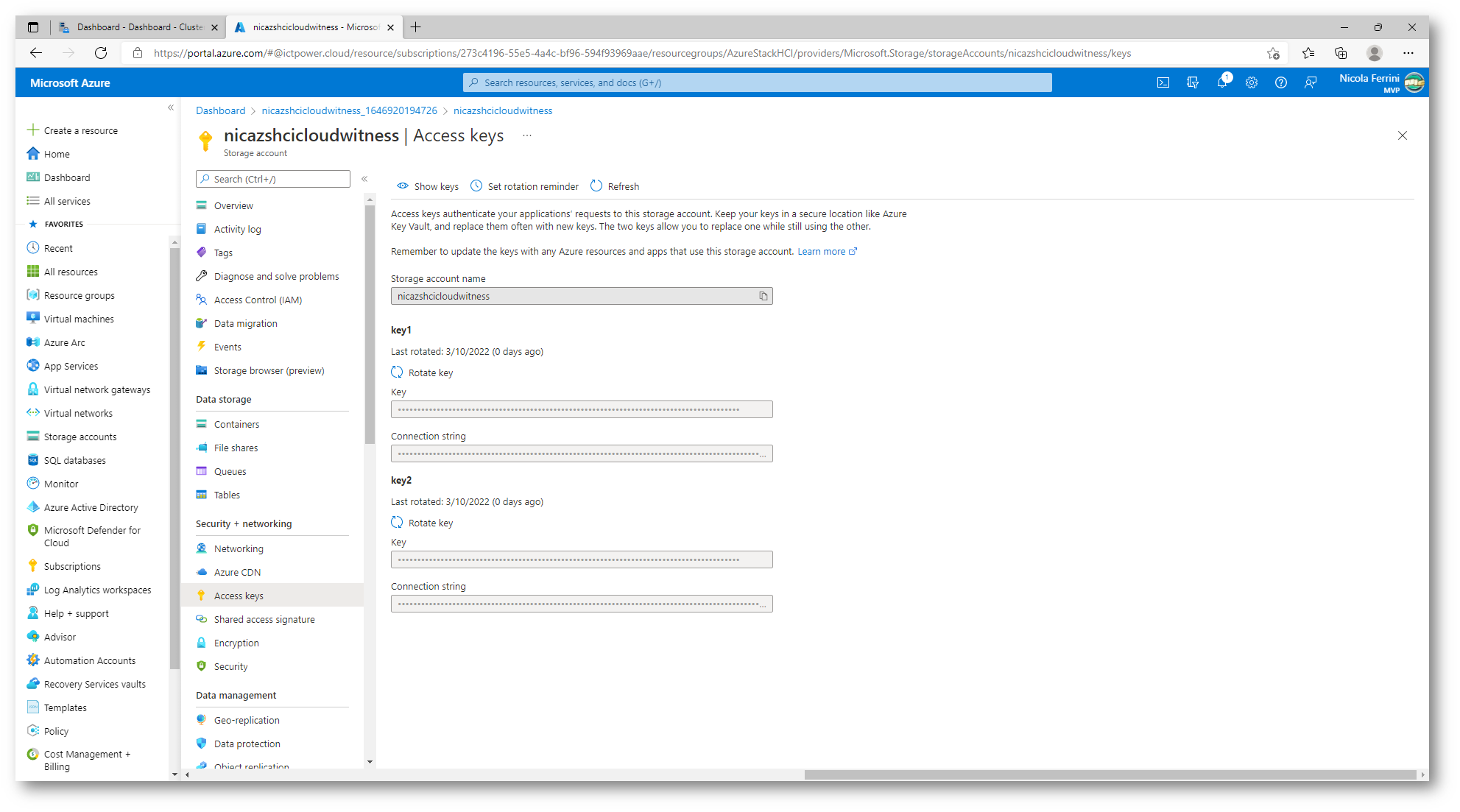Click Set rotation reminder button
Image resolution: width=1460 pixels, height=812 pixels.
(x=524, y=186)
